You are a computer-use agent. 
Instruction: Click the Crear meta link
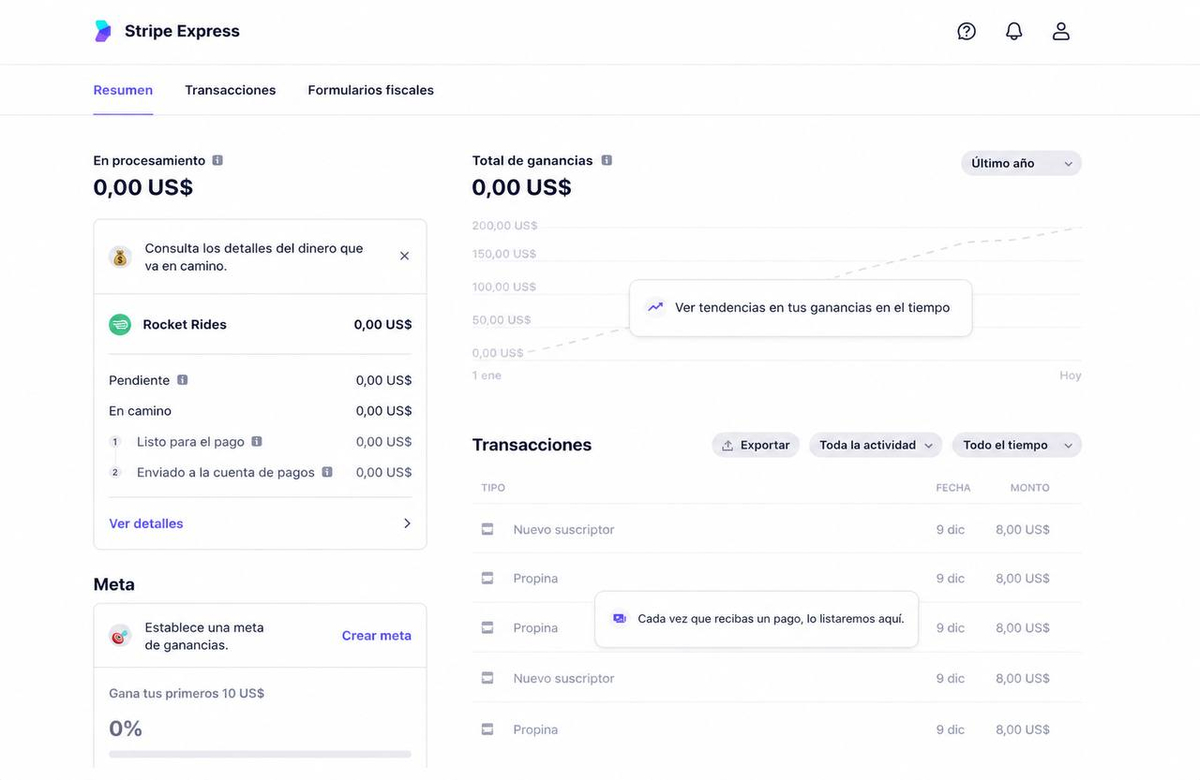click(x=376, y=635)
